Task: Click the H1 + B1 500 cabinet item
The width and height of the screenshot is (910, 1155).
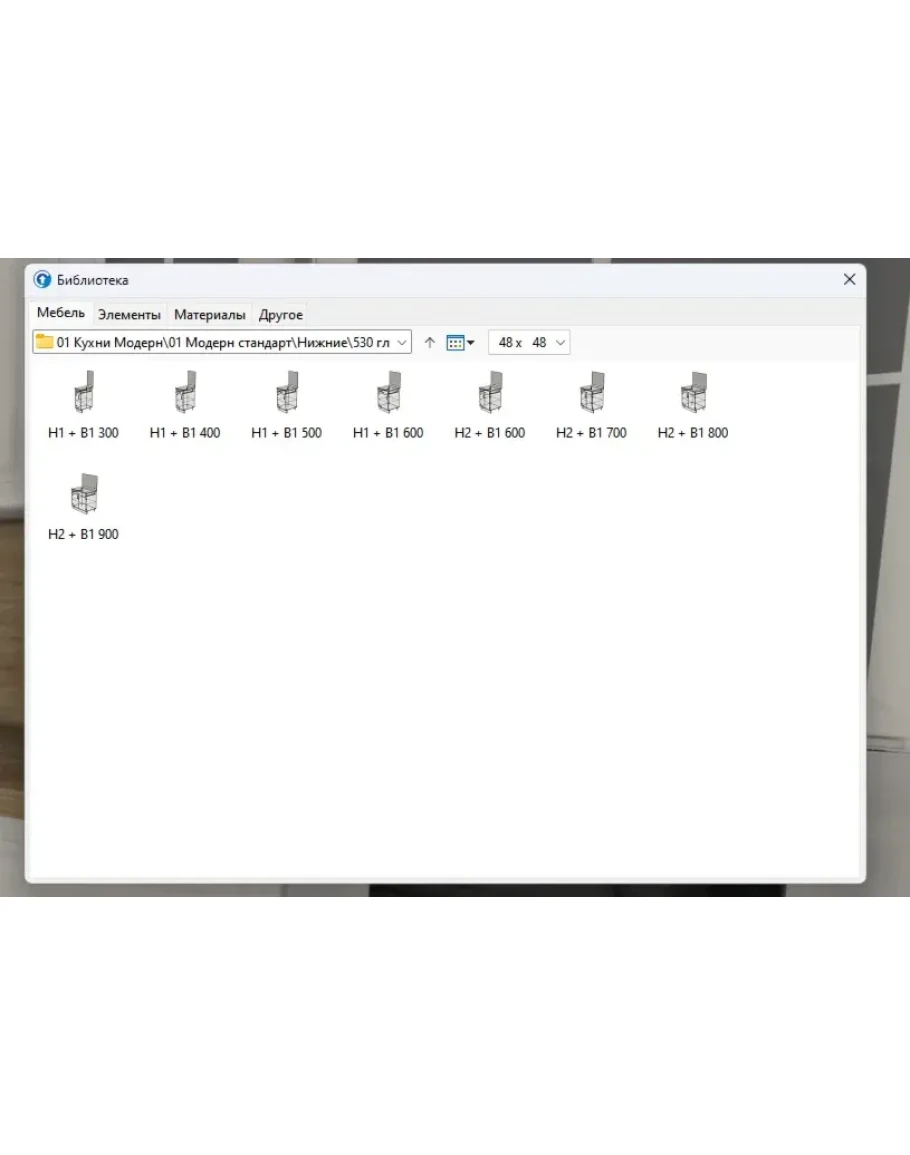Action: 287,393
